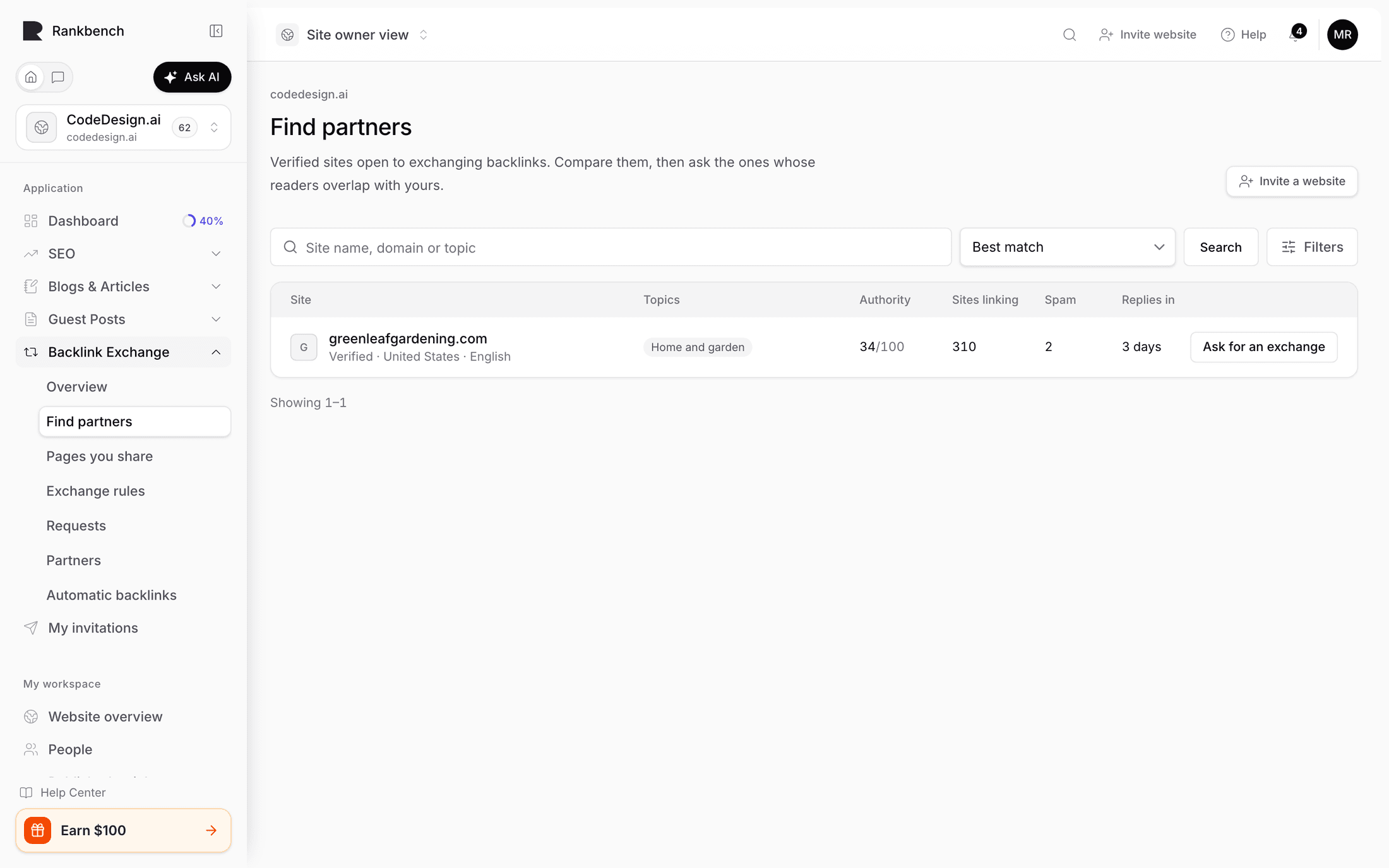The width and height of the screenshot is (1389, 868).
Task: Expand Blogs & Articles section
Action: 123,287
